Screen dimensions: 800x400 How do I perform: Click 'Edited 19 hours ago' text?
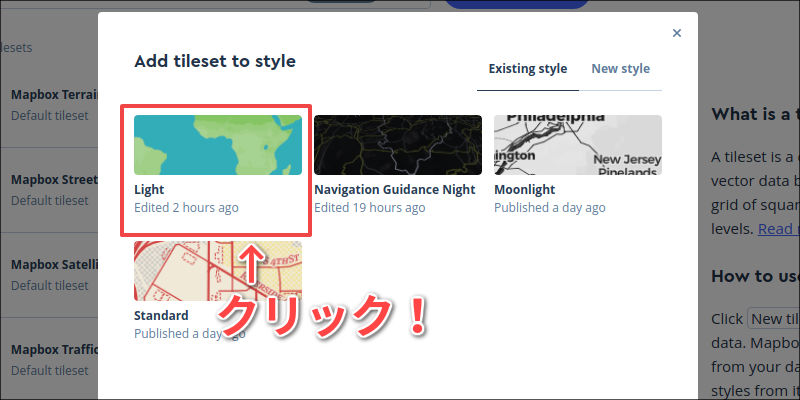(369, 208)
